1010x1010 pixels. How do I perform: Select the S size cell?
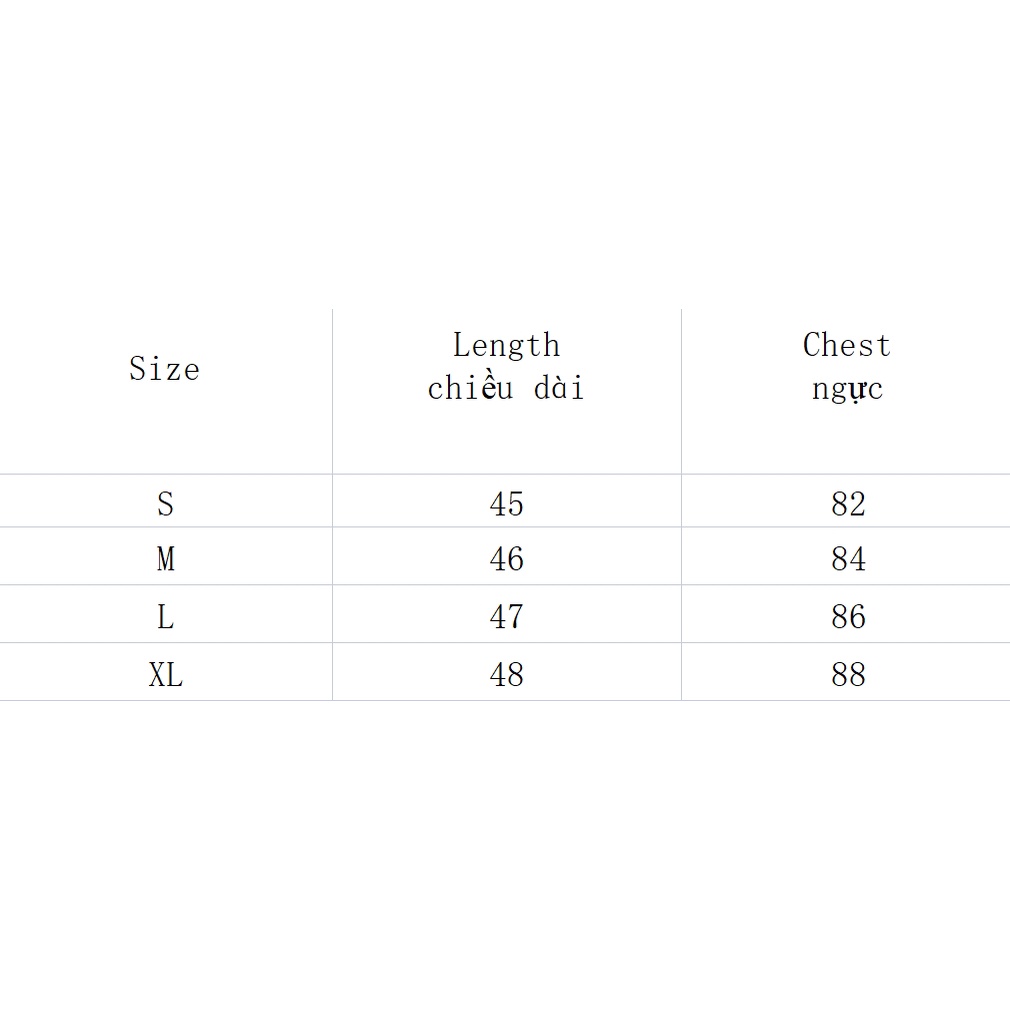pos(165,503)
